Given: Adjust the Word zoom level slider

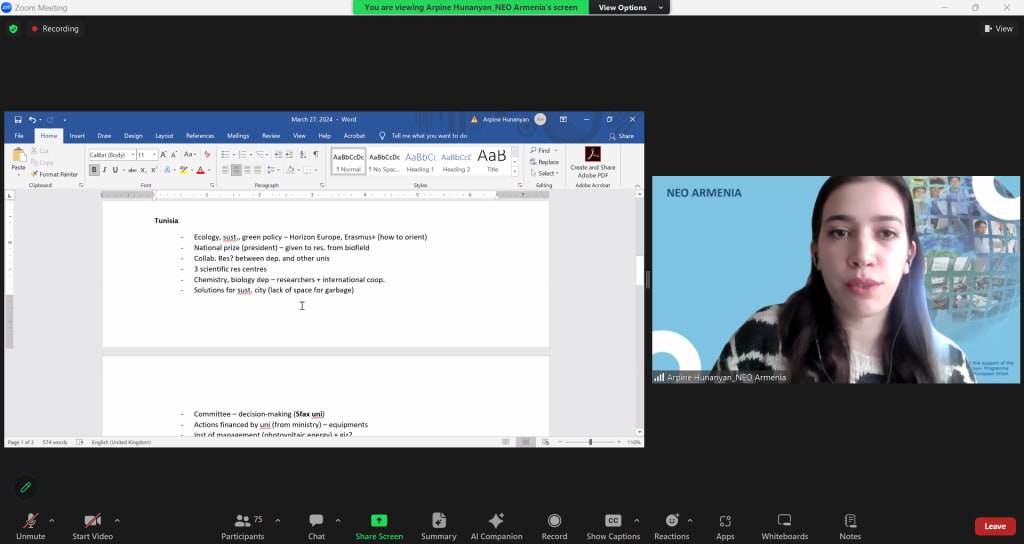Looking at the screenshot, I should point(590,442).
